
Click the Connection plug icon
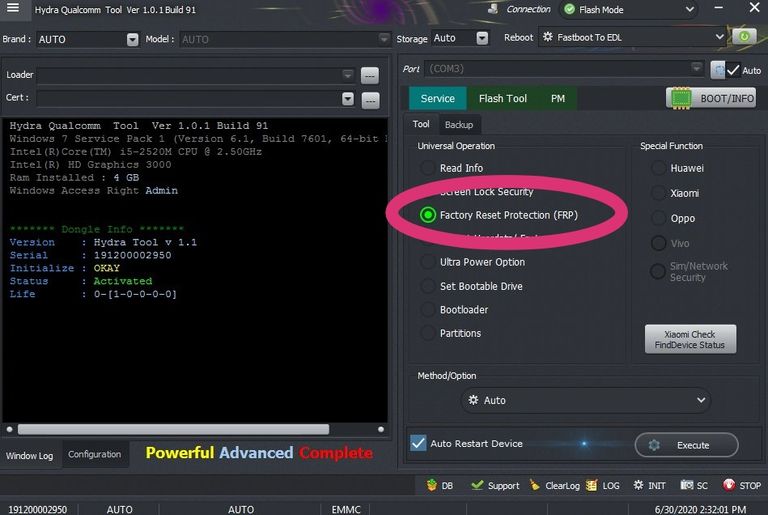[x=493, y=9]
